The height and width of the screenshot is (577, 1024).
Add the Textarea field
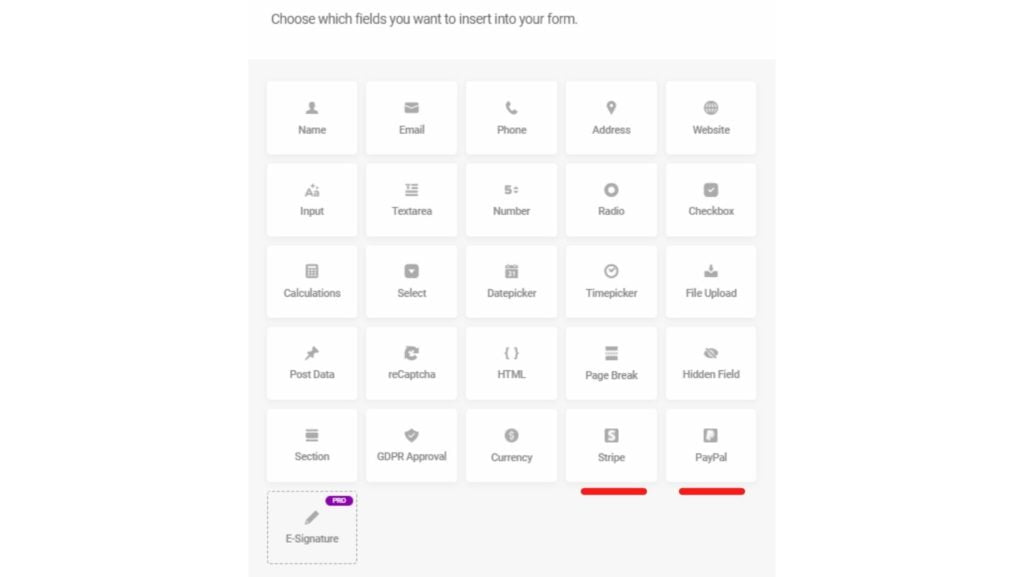click(x=411, y=200)
